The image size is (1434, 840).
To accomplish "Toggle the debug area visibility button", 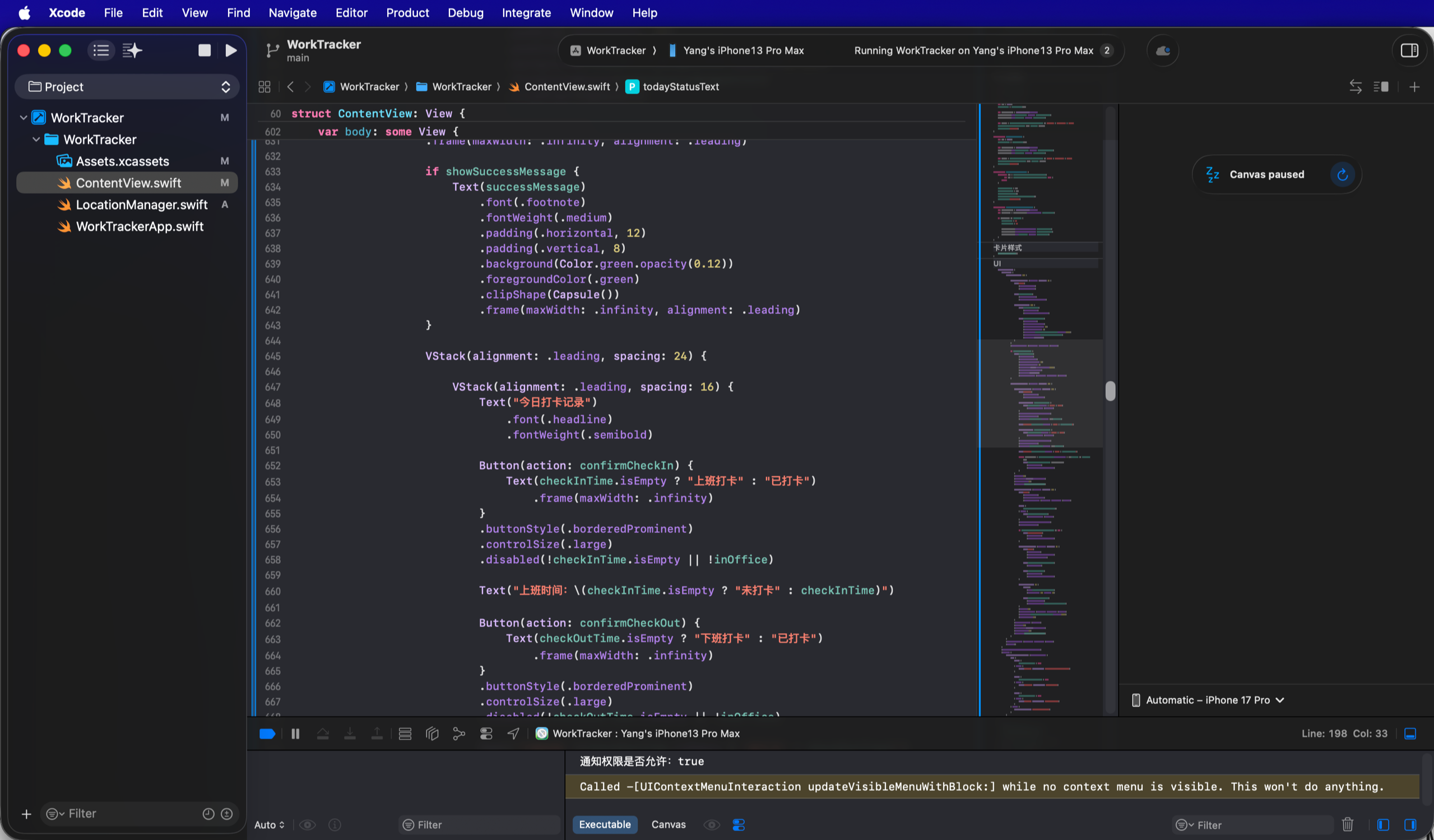I will point(1410,734).
